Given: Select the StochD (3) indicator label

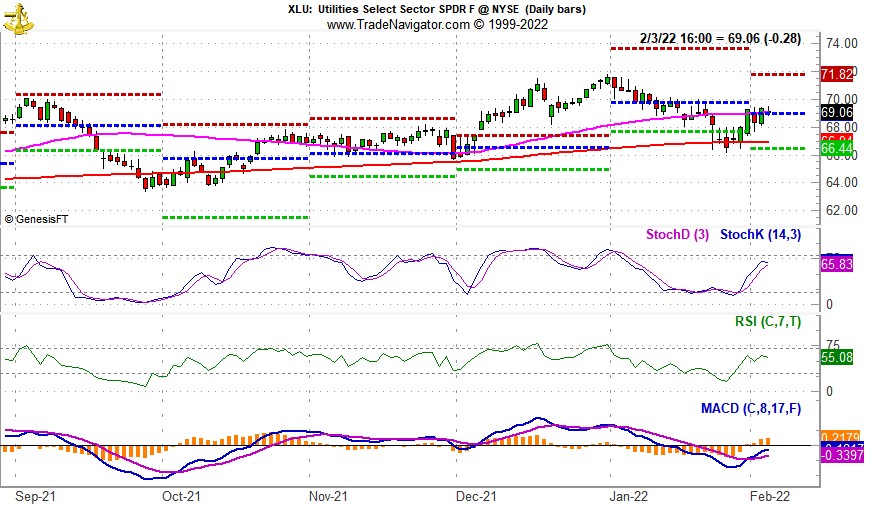Looking at the screenshot, I should coord(677,235).
